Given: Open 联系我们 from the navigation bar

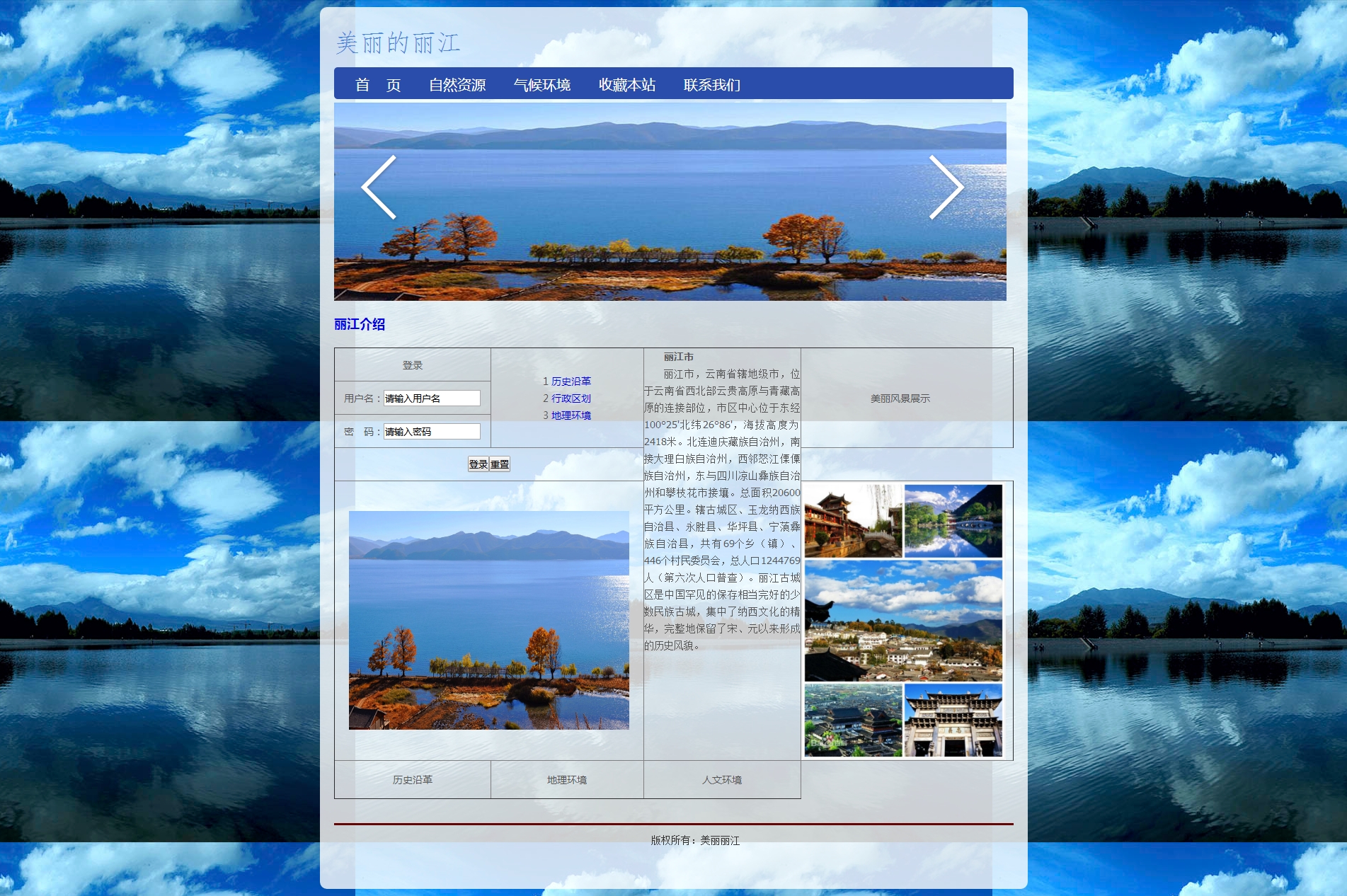Looking at the screenshot, I should pyautogui.click(x=712, y=85).
